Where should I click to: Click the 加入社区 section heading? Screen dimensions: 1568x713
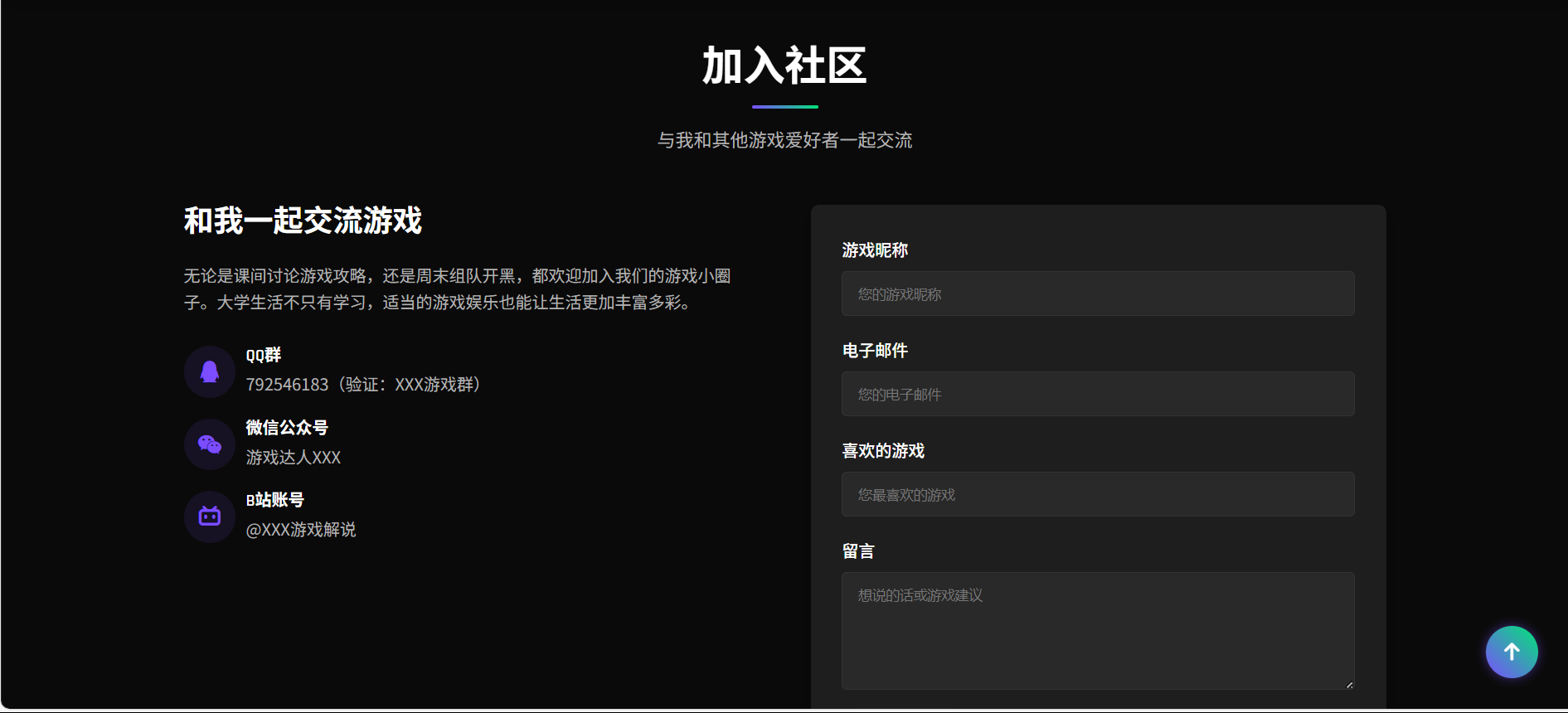coord(784,66)
